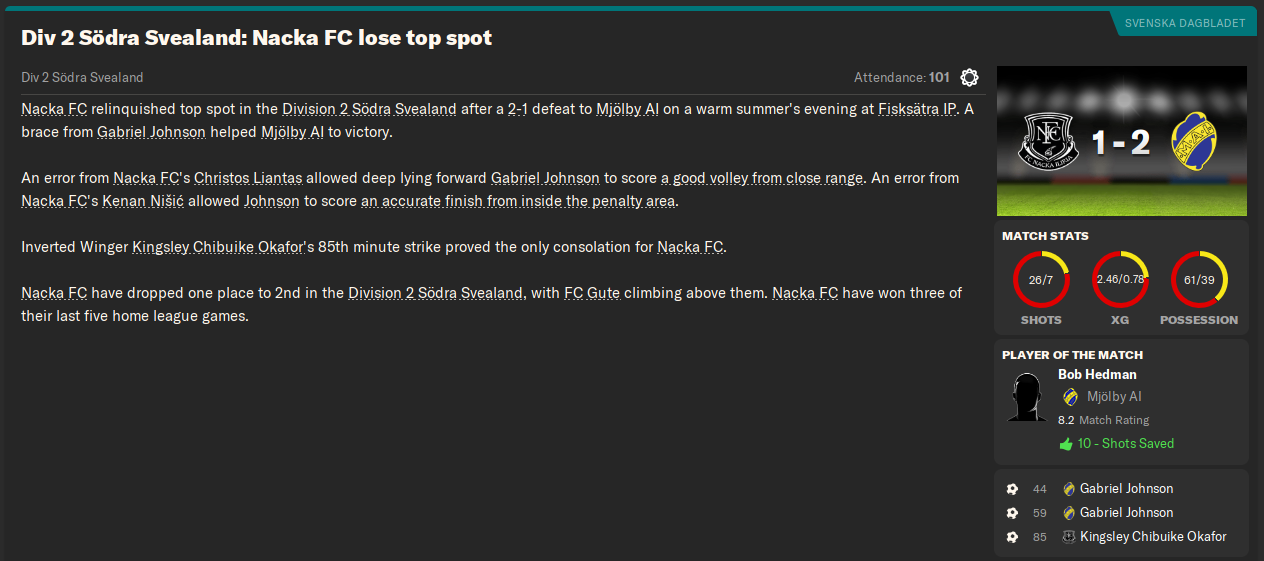Open the Fisksätra IP stadium link

pos(917,109)
